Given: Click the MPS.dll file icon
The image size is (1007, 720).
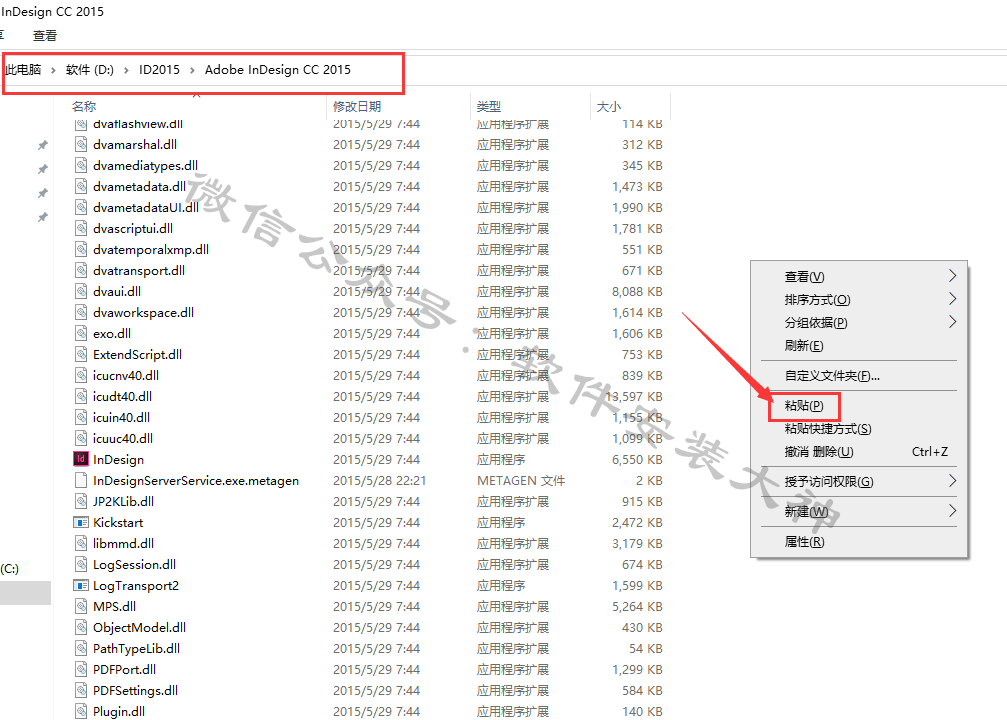Looking at the screenshot, I should [81, 606].
